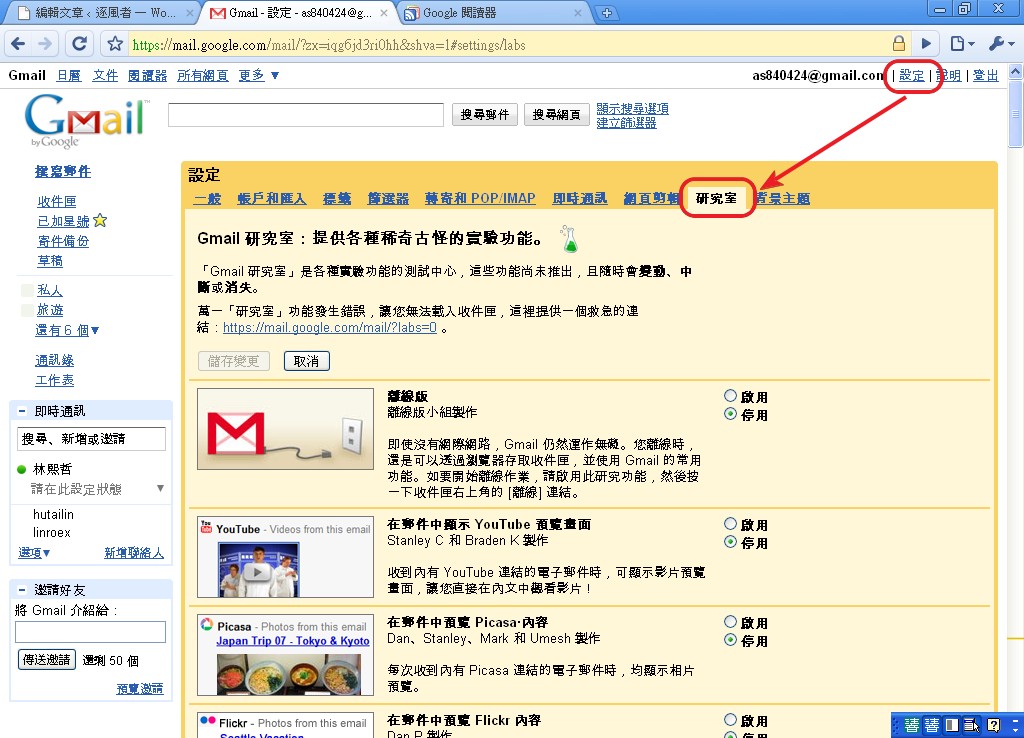This screenshot has width=1024, height=738.
Task: Enable YouTube preview in mail
Action: coord(730,524)
